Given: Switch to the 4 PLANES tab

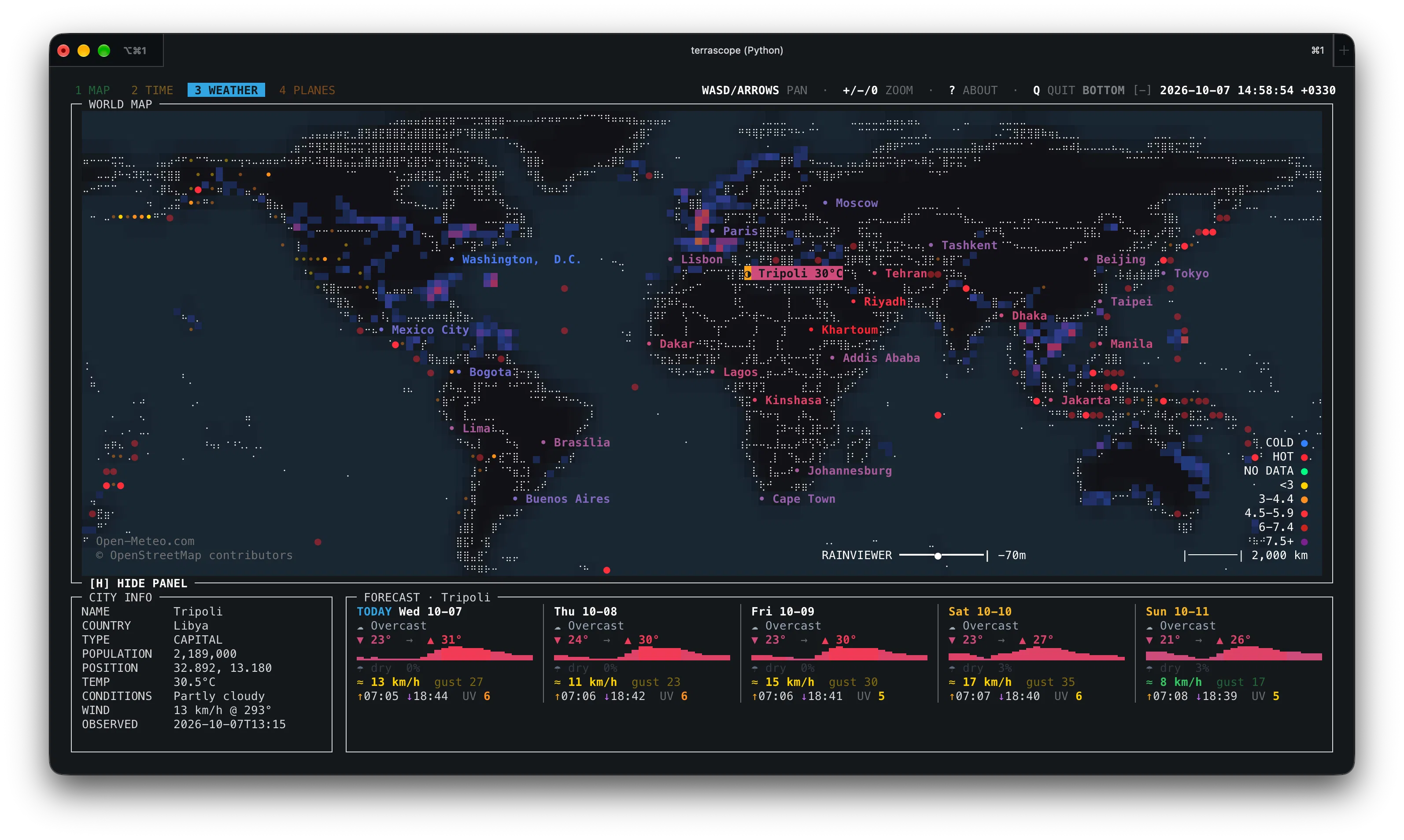Looking at the screenshot, I should coord(307,90).
